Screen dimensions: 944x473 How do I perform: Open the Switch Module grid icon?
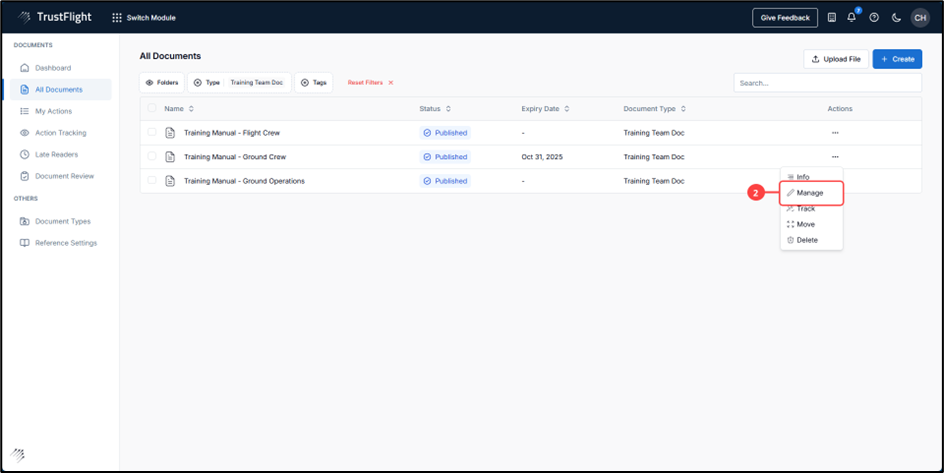click(117, 18)
